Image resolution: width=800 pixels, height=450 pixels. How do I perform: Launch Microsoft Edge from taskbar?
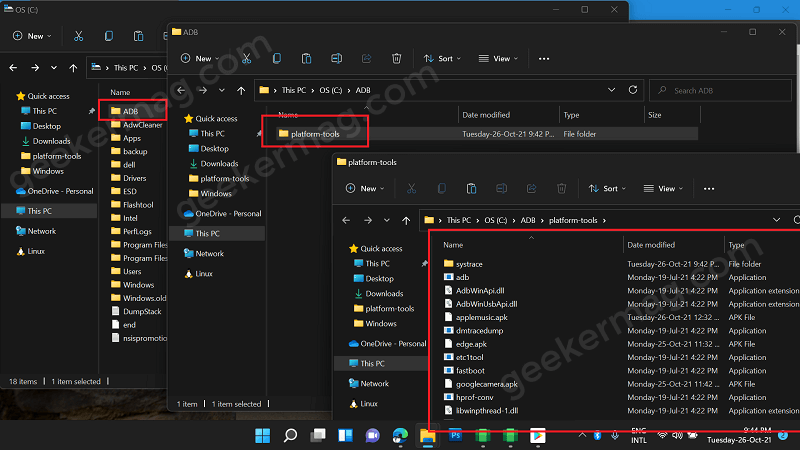400,436
